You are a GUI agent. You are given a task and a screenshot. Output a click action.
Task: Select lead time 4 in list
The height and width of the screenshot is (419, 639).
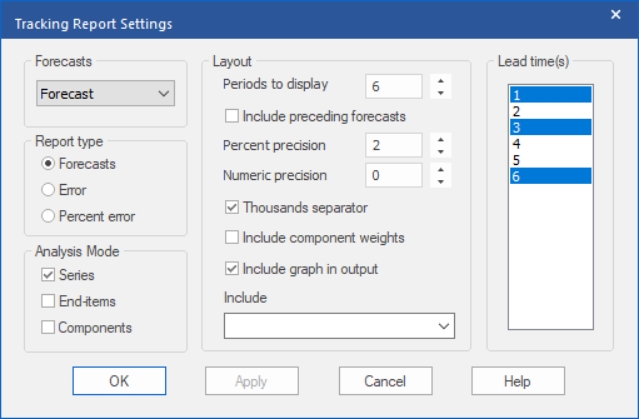551,143
